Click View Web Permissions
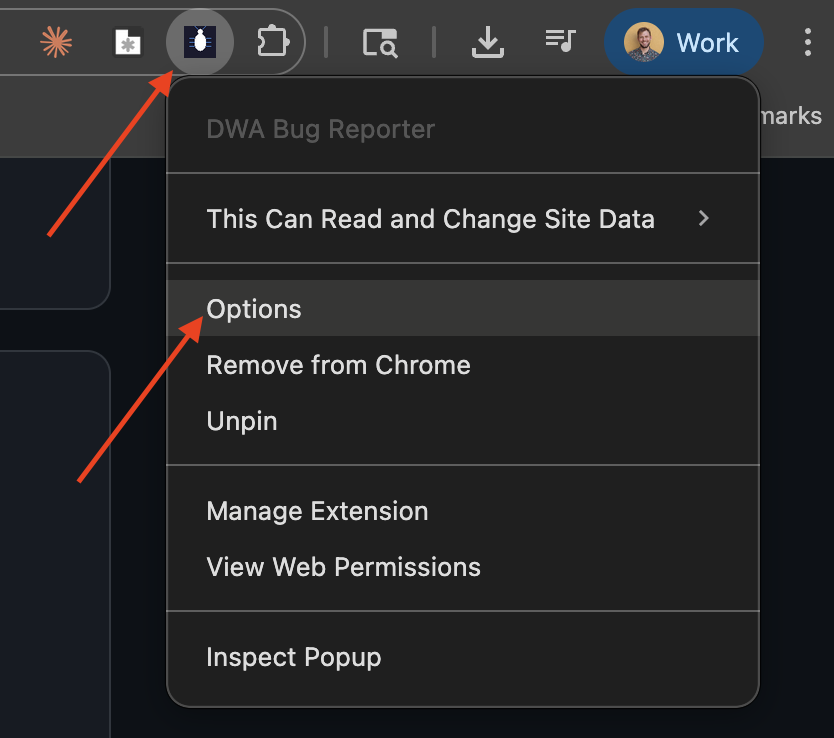Screen dimensions: 834x738 [343, 566]
